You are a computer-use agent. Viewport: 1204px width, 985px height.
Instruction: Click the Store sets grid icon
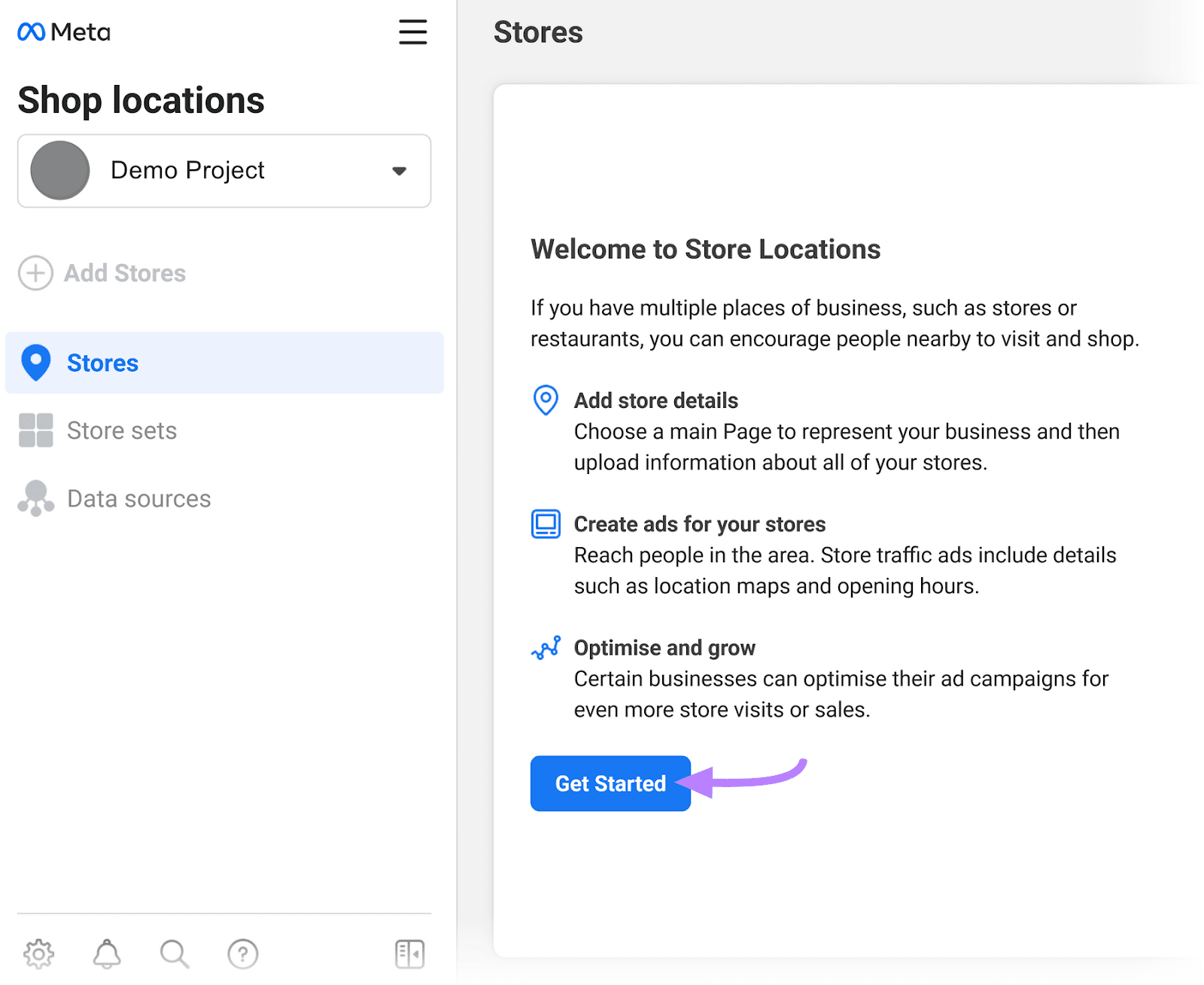[x=35, y=430]
